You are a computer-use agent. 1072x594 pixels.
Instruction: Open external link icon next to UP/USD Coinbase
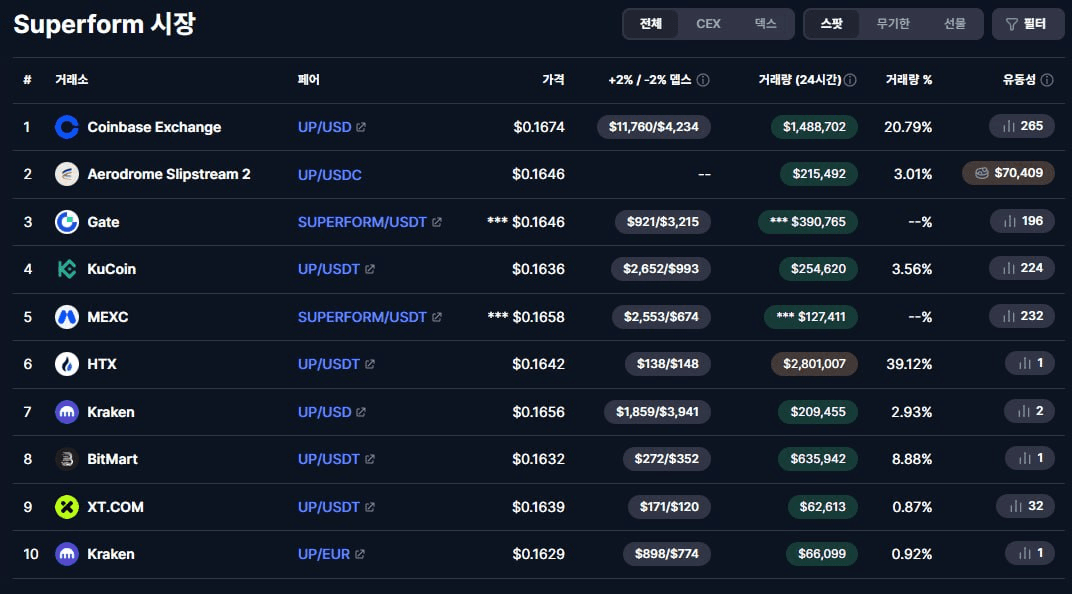pos(361,127)
